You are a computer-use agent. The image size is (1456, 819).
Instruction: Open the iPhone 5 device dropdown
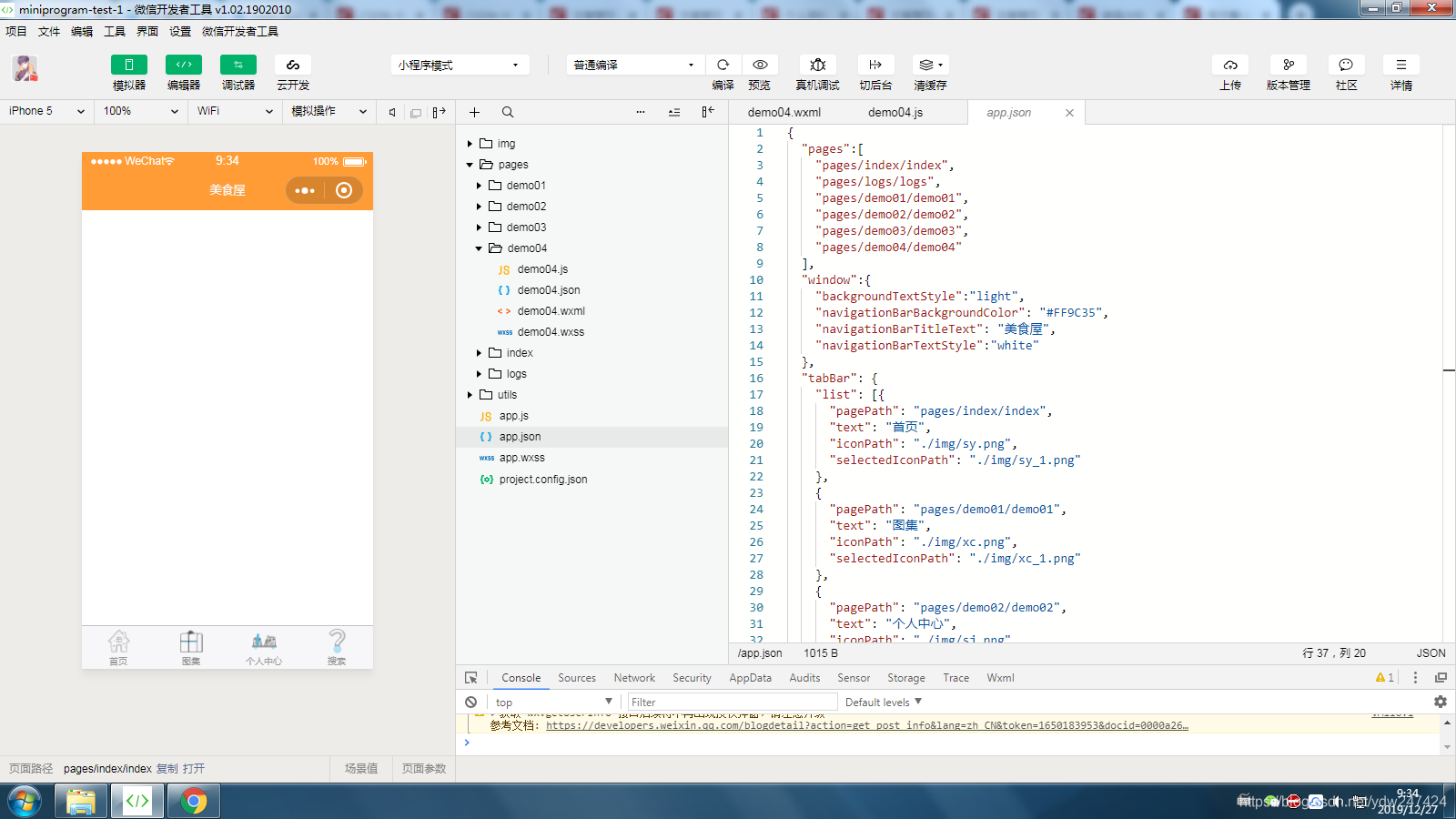(x=46, y=111)
